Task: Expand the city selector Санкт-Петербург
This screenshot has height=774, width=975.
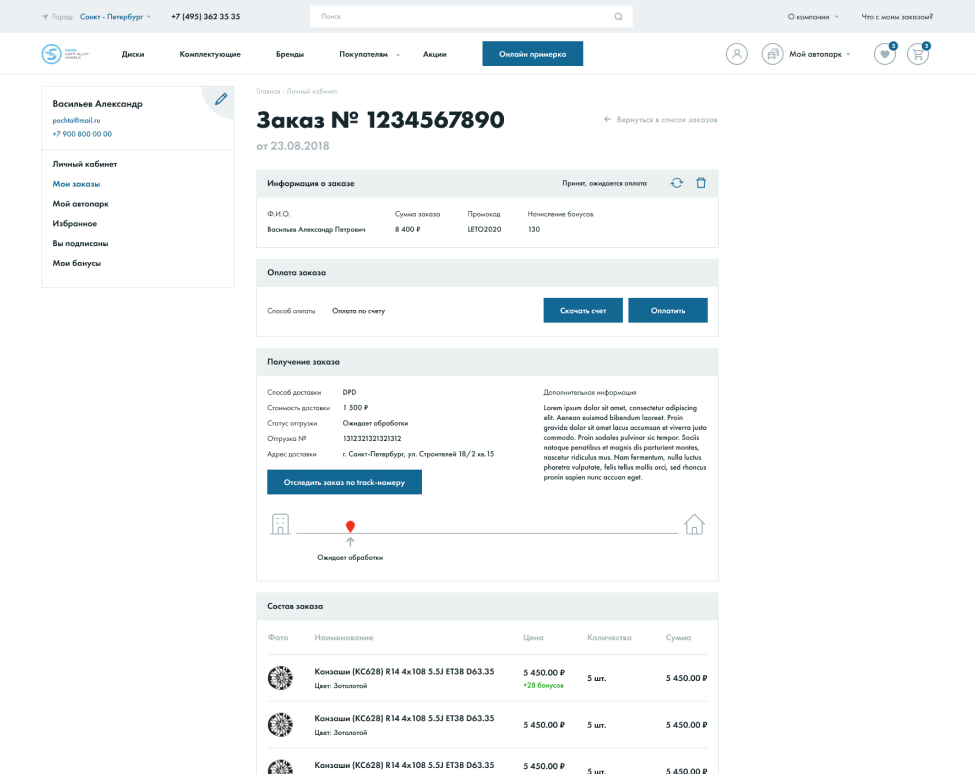Action: [115, 17]
